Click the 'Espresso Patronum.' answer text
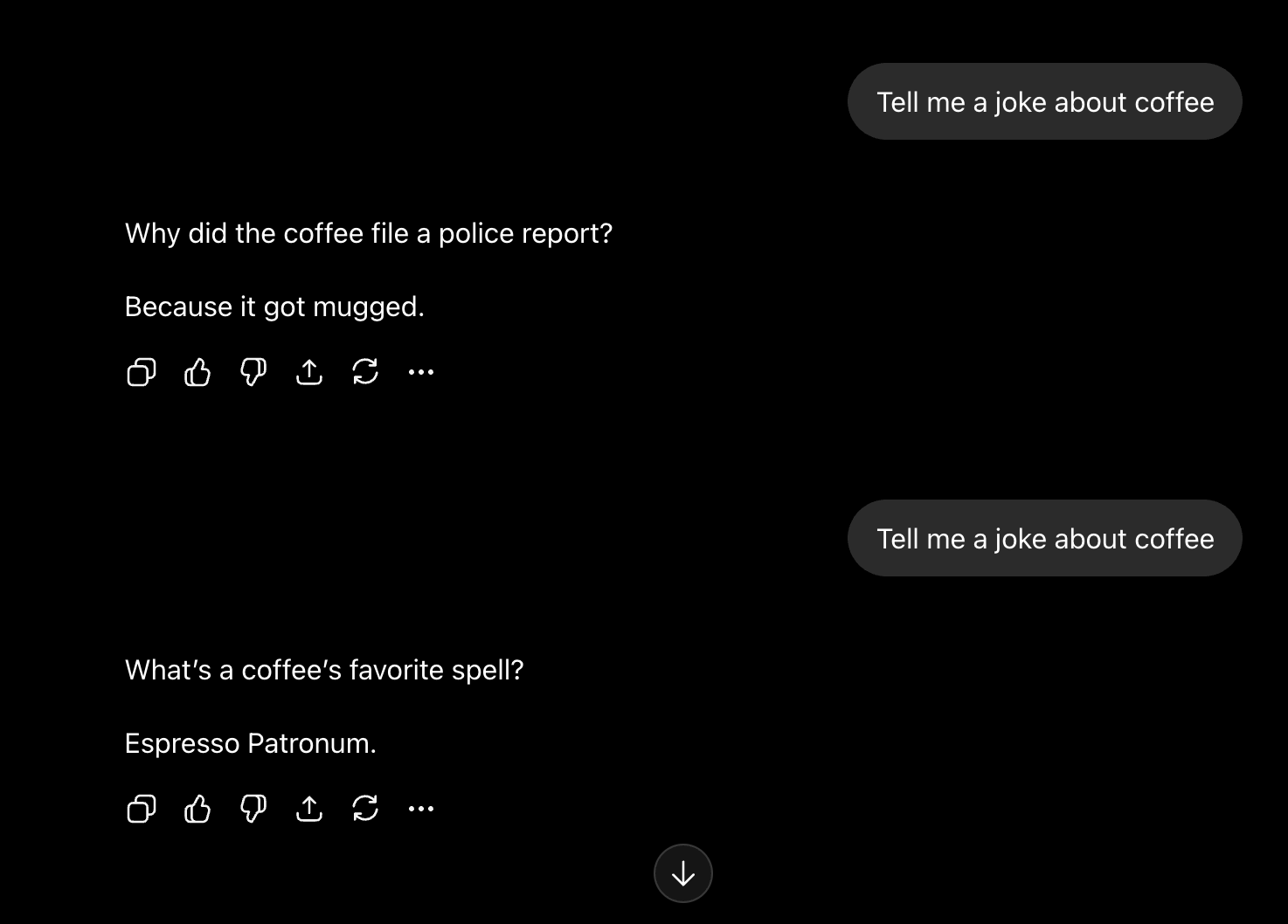This screenshot has height=924, width=1288. pyautogui.click(x=251, y=743)
